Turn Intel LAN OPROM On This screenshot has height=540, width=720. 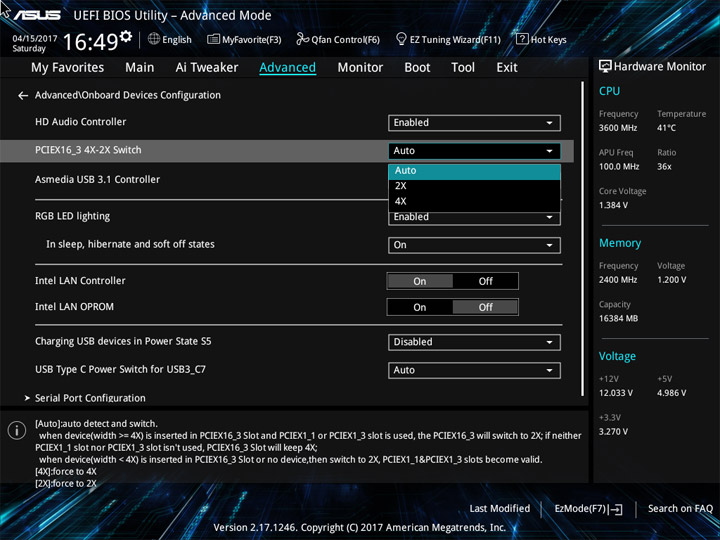[420, 308]
